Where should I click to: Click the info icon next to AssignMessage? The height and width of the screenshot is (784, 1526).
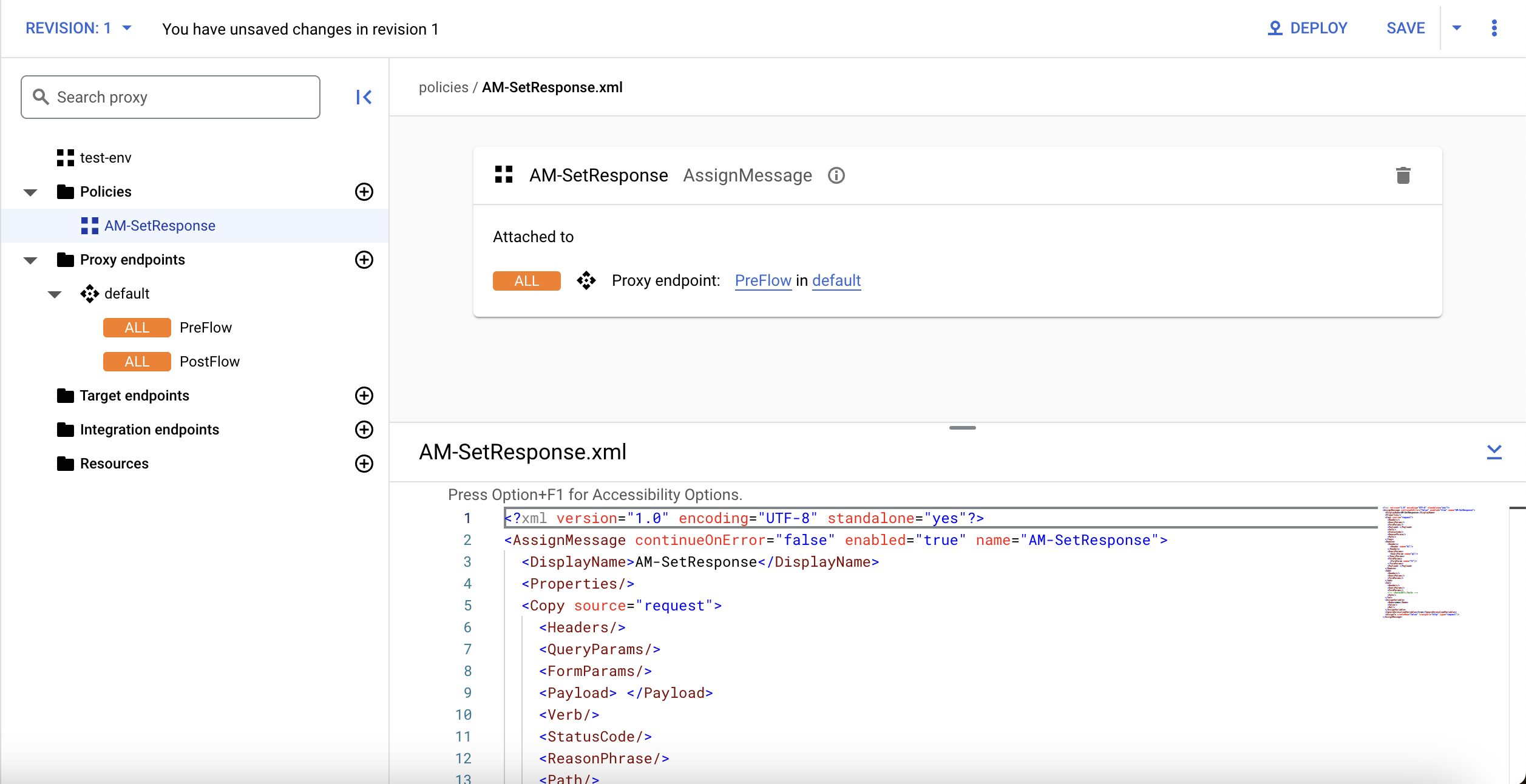pyautogui.click(x=836, y=175)
